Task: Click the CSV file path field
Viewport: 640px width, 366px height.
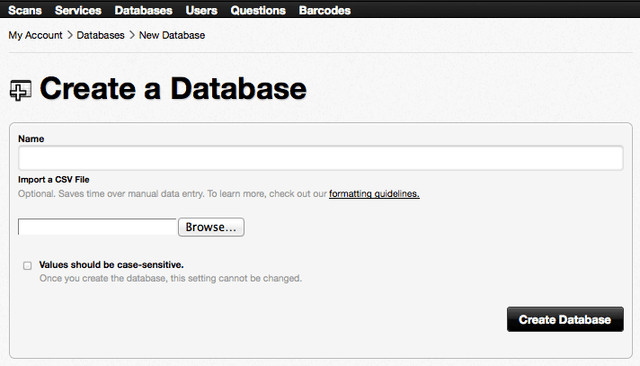Action: (x=97, y=227)
